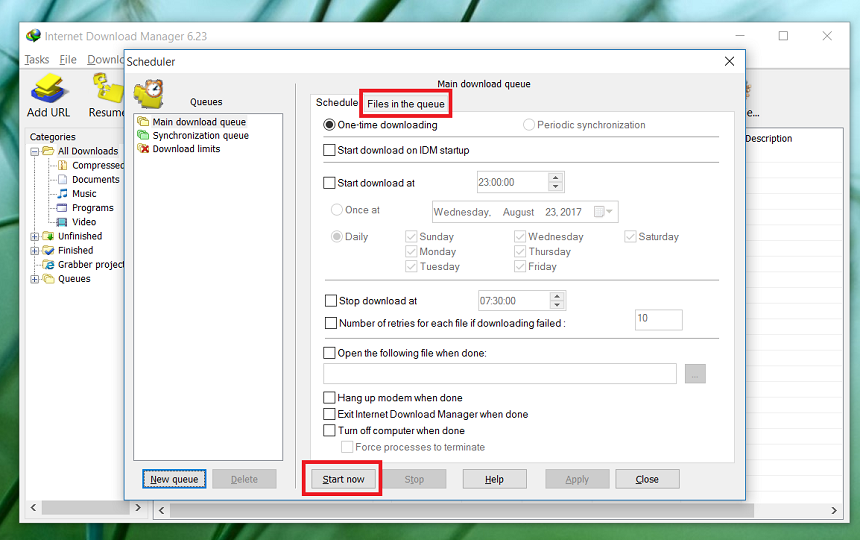Decrease the start download time spinner
The image size is (860, 540).
[556, 186]
